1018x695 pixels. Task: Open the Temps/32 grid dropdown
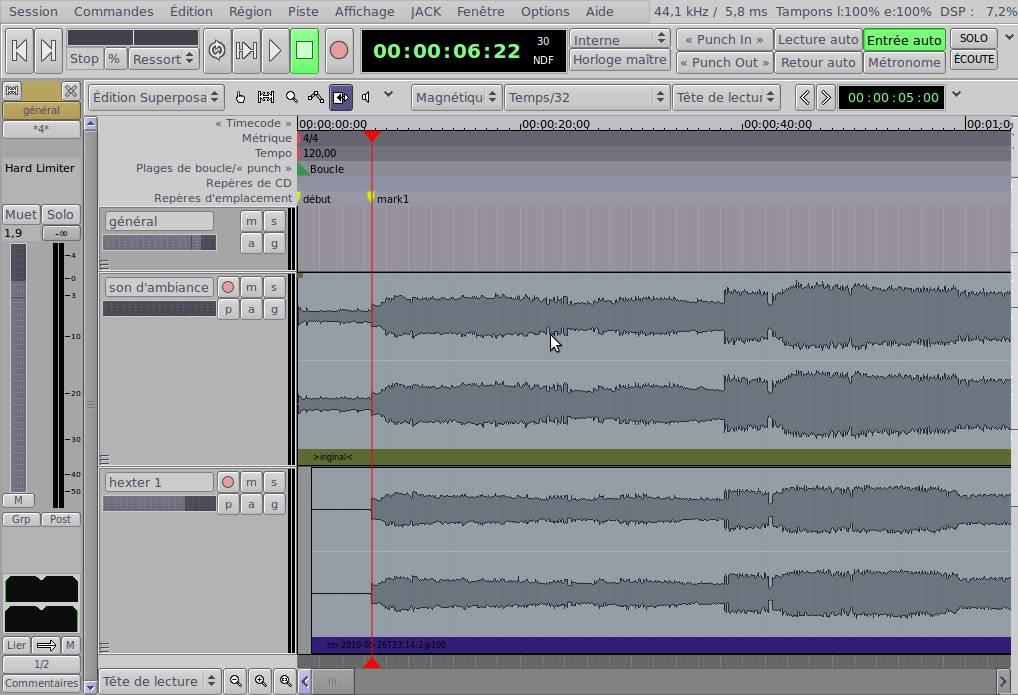tap(586, 97)
